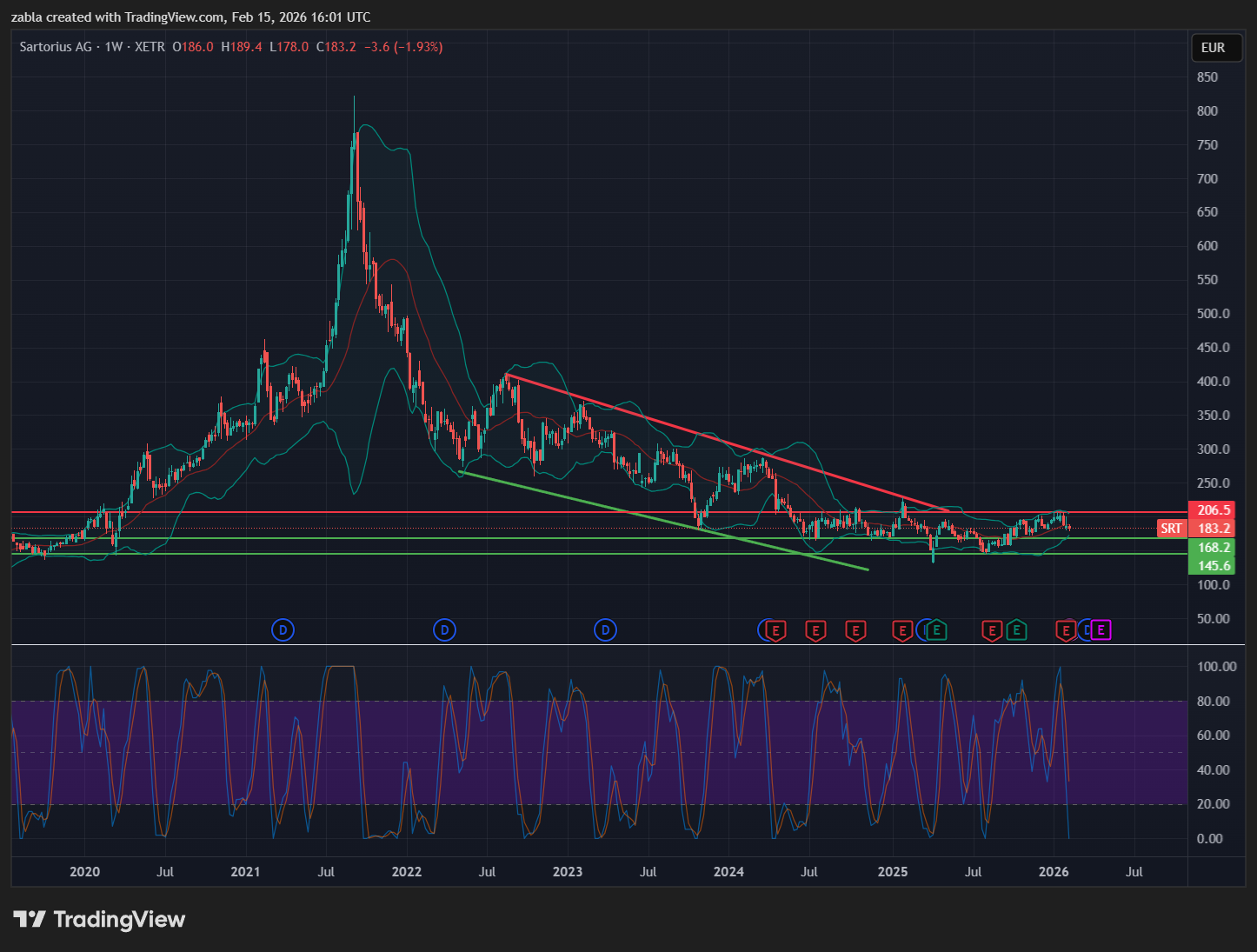Click the rightmost red E earnings marker
The image size is (1257, 952).
coord(1066,630)
